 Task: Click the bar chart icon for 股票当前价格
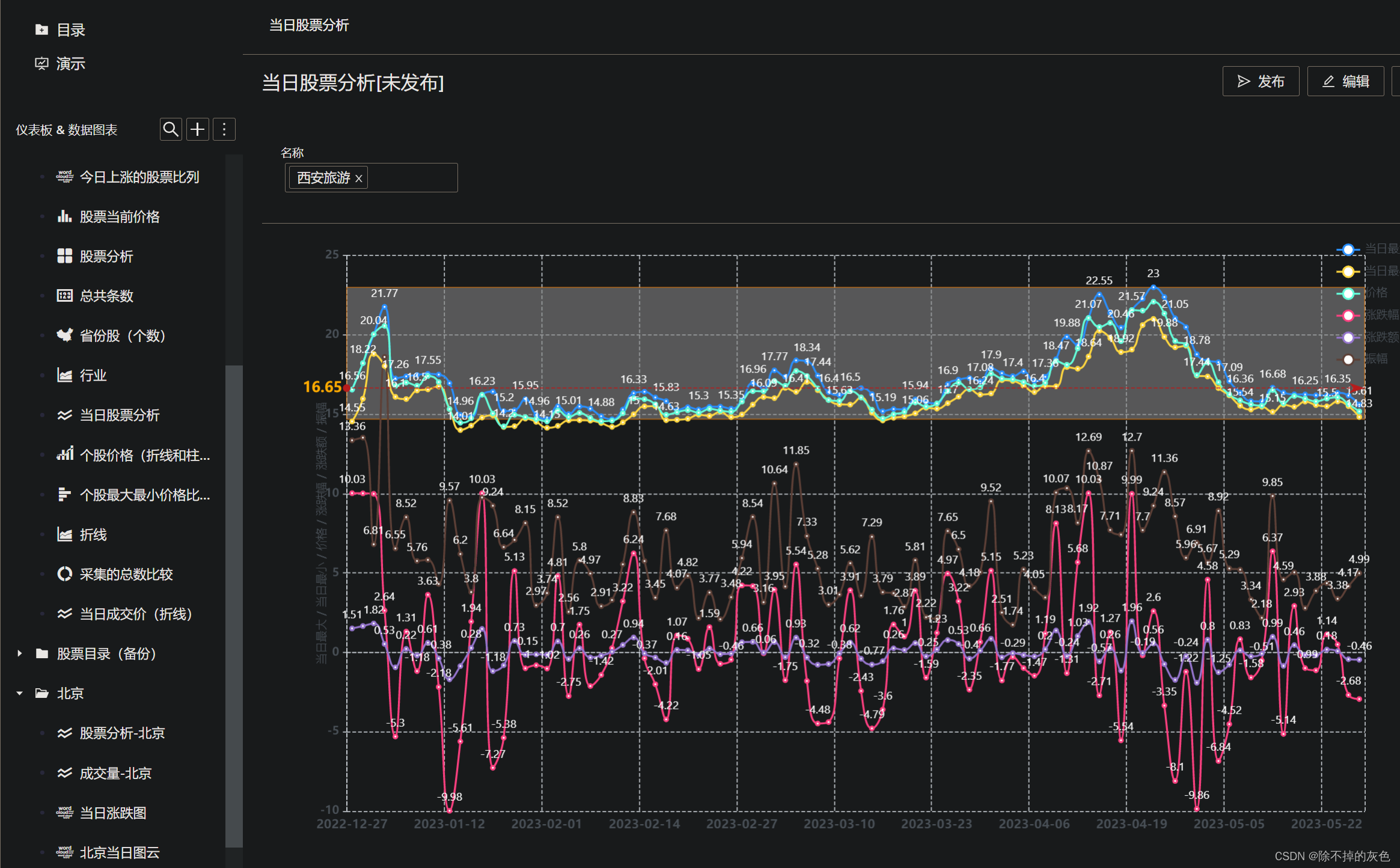point(64,216)
